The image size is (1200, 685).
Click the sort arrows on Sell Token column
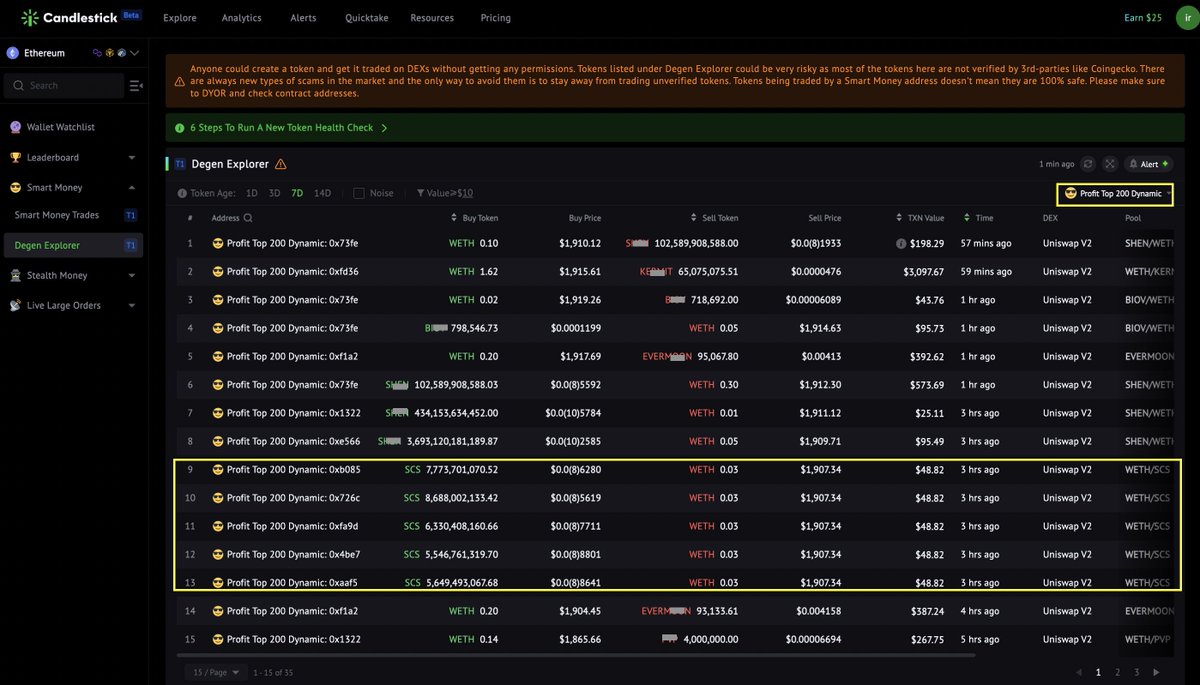[695, 217]
